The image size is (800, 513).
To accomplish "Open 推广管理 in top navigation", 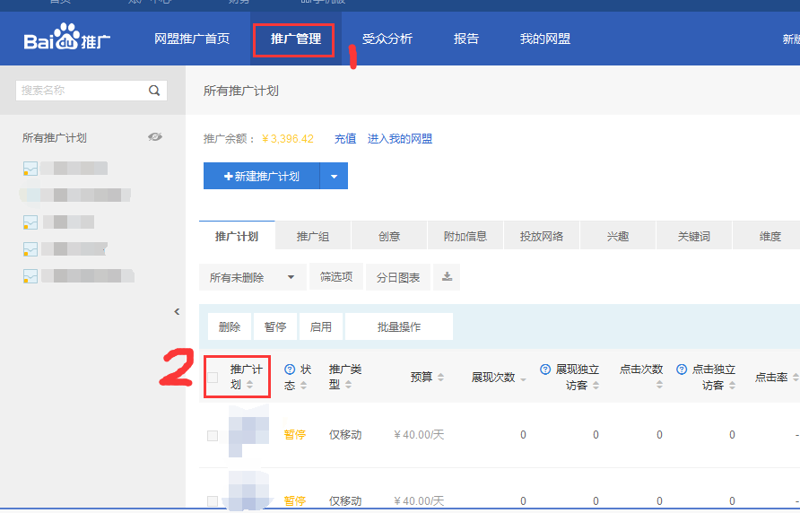I will [295, 38].
